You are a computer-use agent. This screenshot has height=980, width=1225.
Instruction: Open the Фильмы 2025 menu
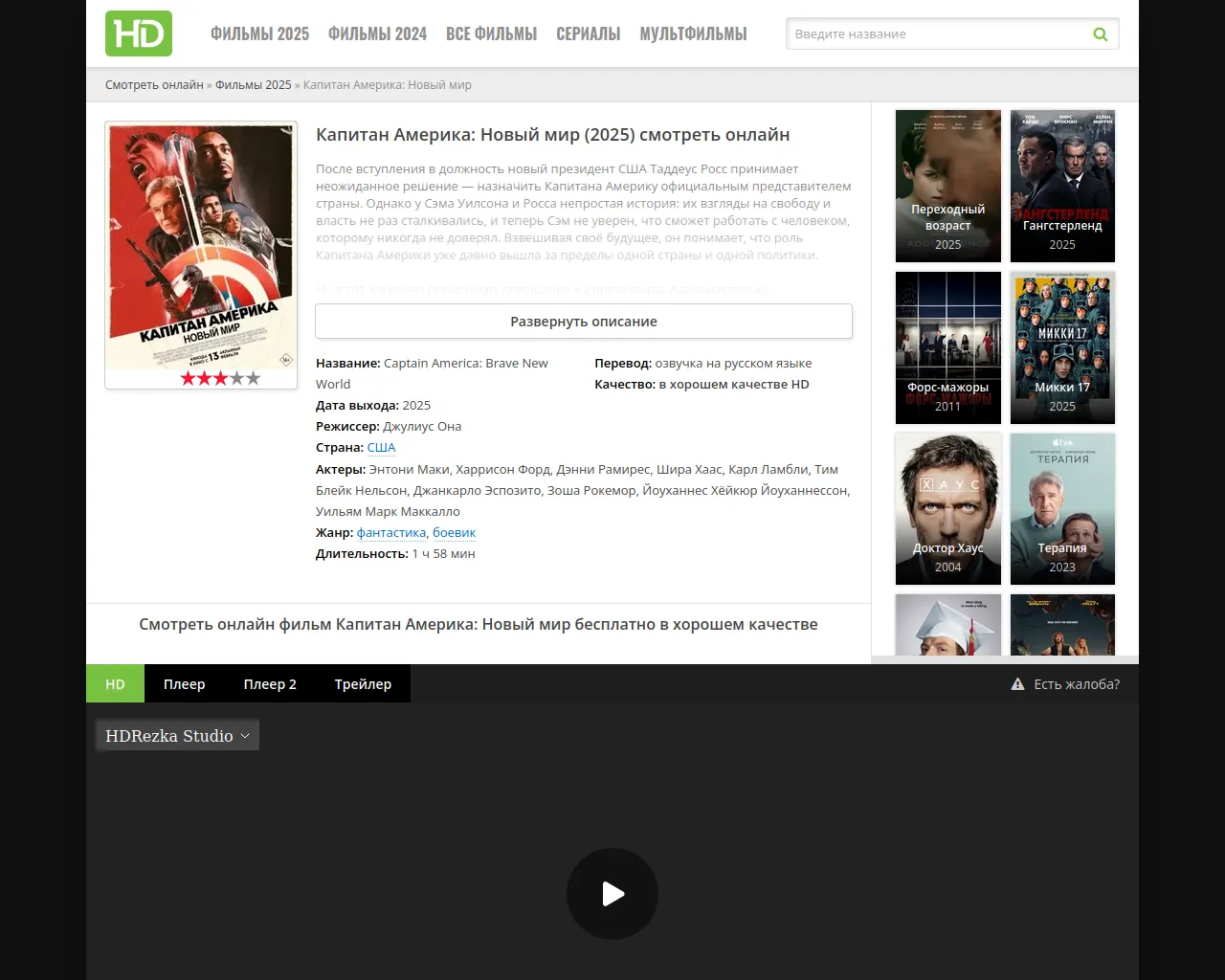click(x=260, y=33)
